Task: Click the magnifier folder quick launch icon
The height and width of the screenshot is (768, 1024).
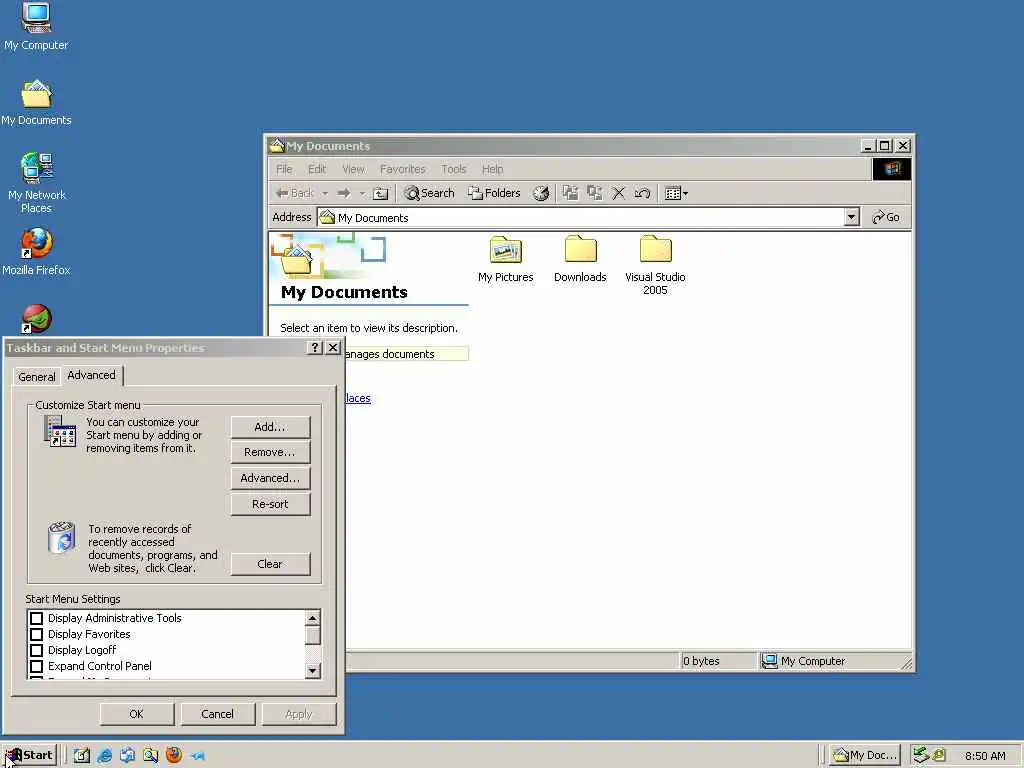Action: pos(151,756)
